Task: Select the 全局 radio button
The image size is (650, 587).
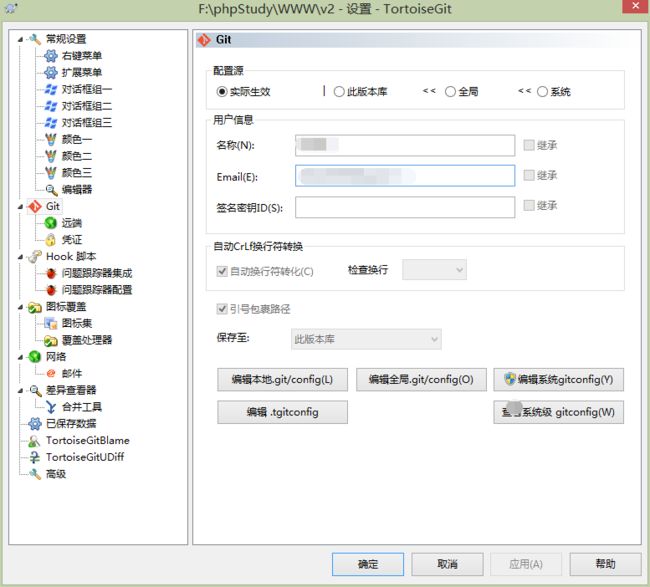Action: [450, 92]
